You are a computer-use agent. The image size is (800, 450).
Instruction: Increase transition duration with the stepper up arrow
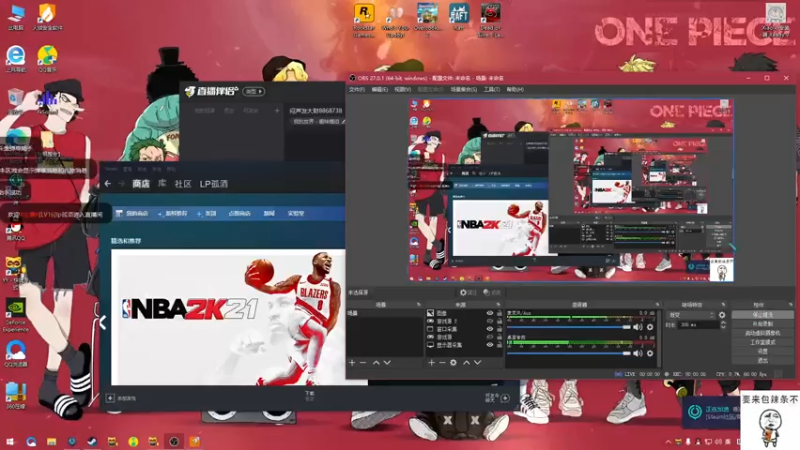723,322
